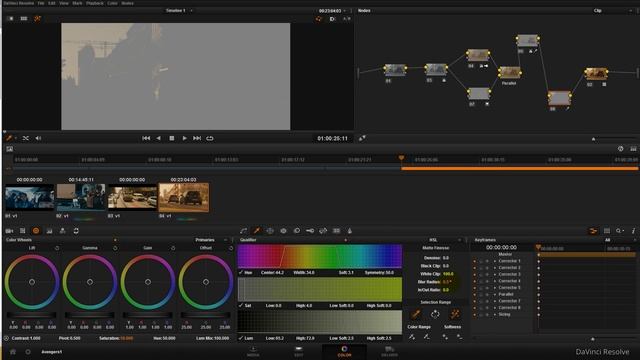Open the Scopes palette icon

(x=607, y=231)
